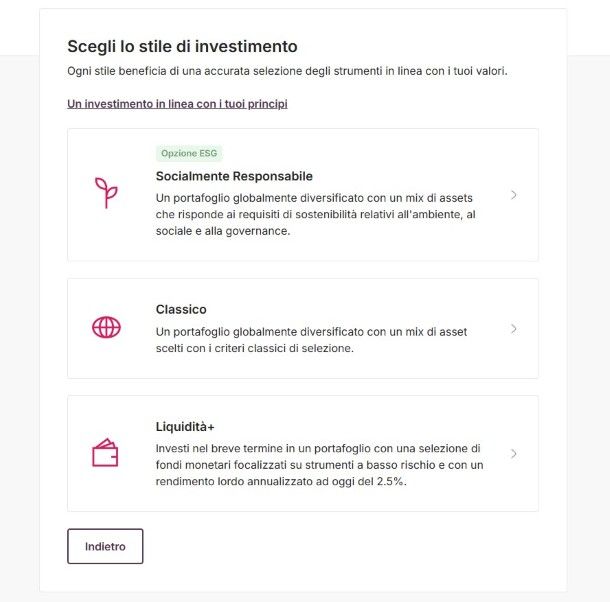Screen dimensions: 610x602
Task: Pick the 'Liquidità+' title
Action: click(185, 427)
